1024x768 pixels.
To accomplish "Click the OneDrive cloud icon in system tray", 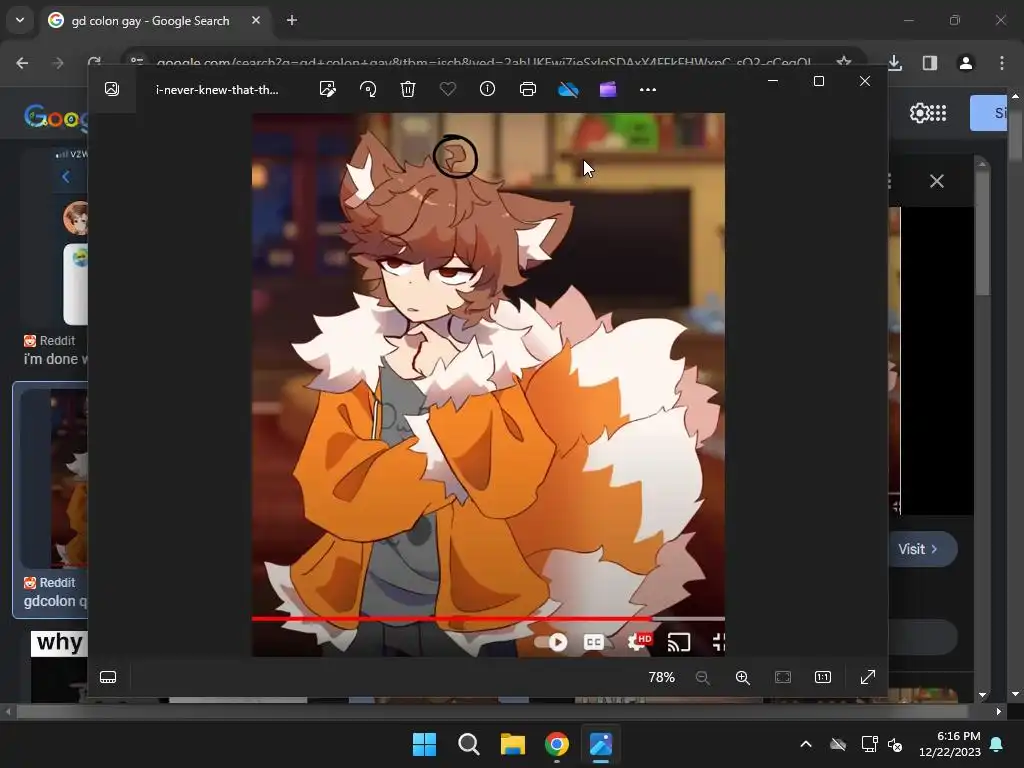I will tap(838, 744).
